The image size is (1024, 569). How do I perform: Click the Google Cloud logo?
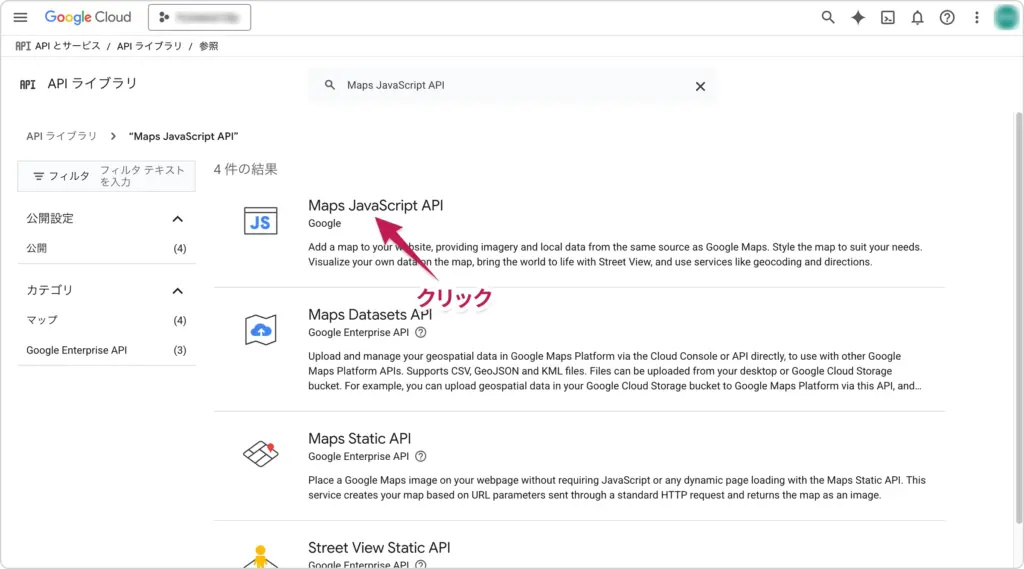point(88,17)
